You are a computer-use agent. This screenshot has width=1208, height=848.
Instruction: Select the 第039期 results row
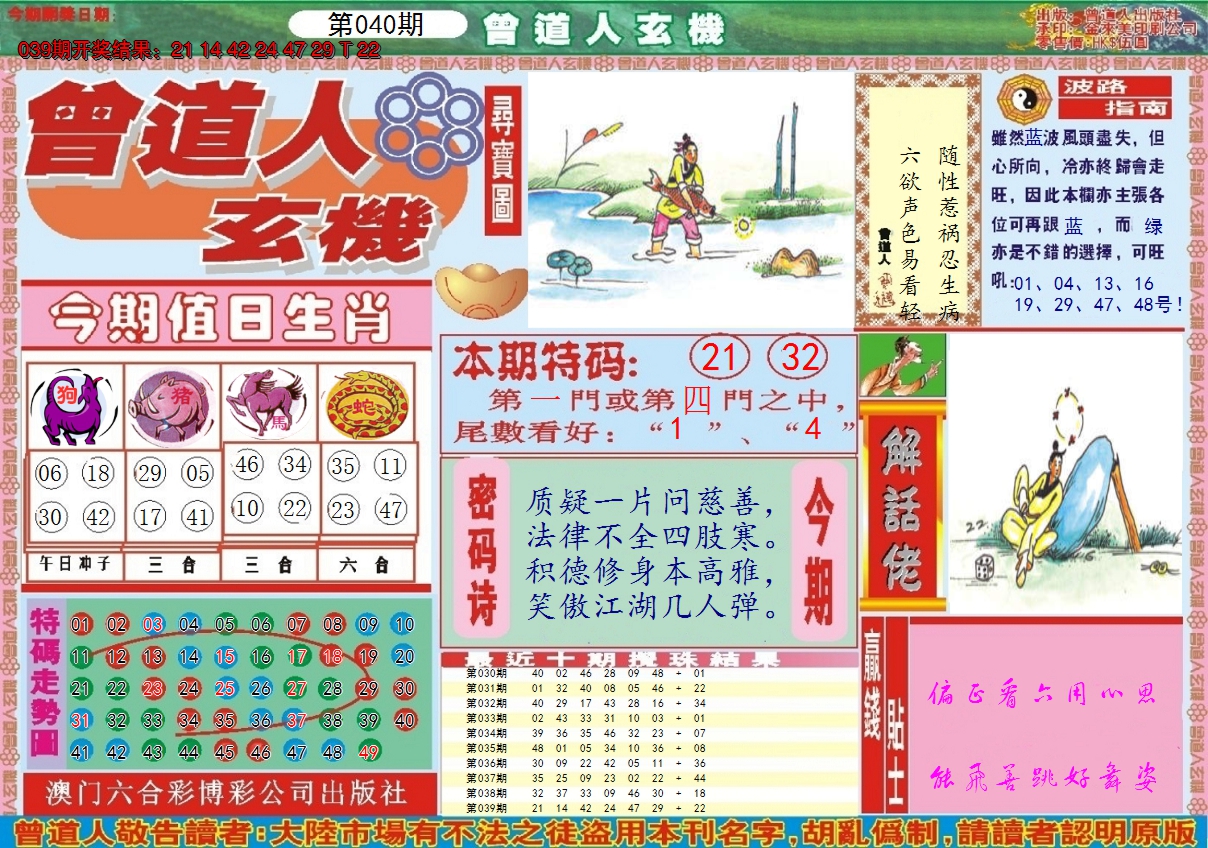click(x=650, y=807)
